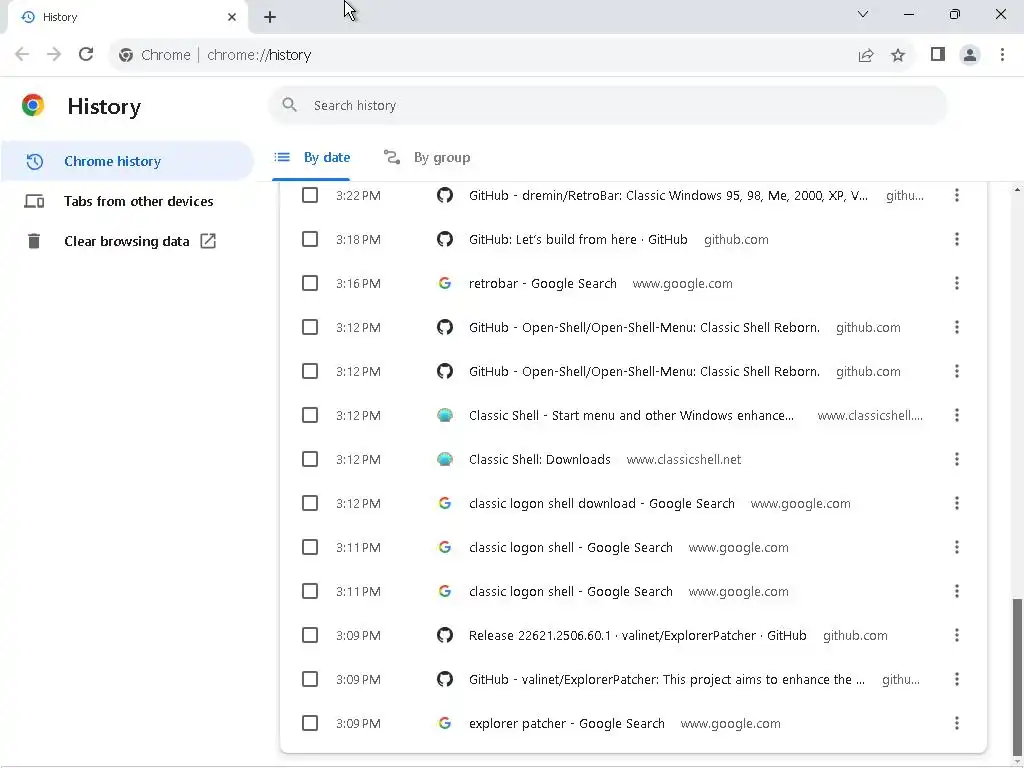Check the 3:18 PM GitHub entry
This screenshot has width=1024, height=768.
click(x=310, y=239)
